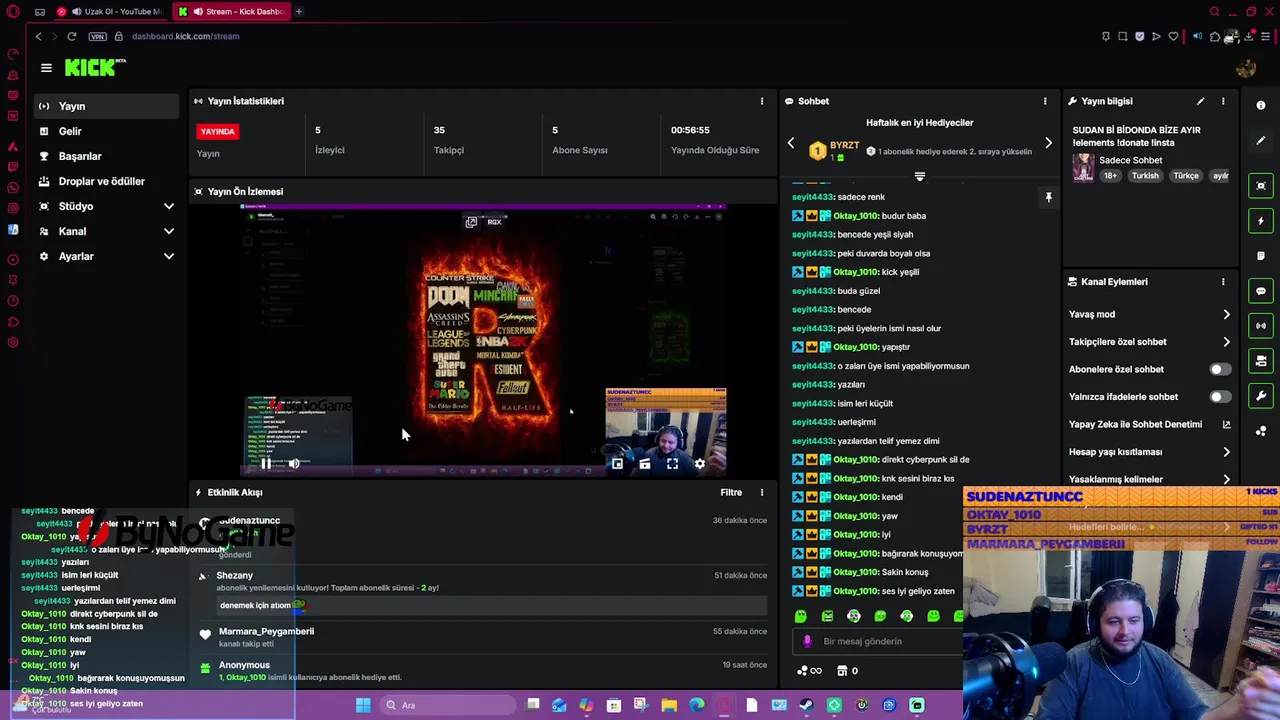The image size is (1280, 720).
Task: Edit stream info with pencil icon
Action: point(1200,101)
